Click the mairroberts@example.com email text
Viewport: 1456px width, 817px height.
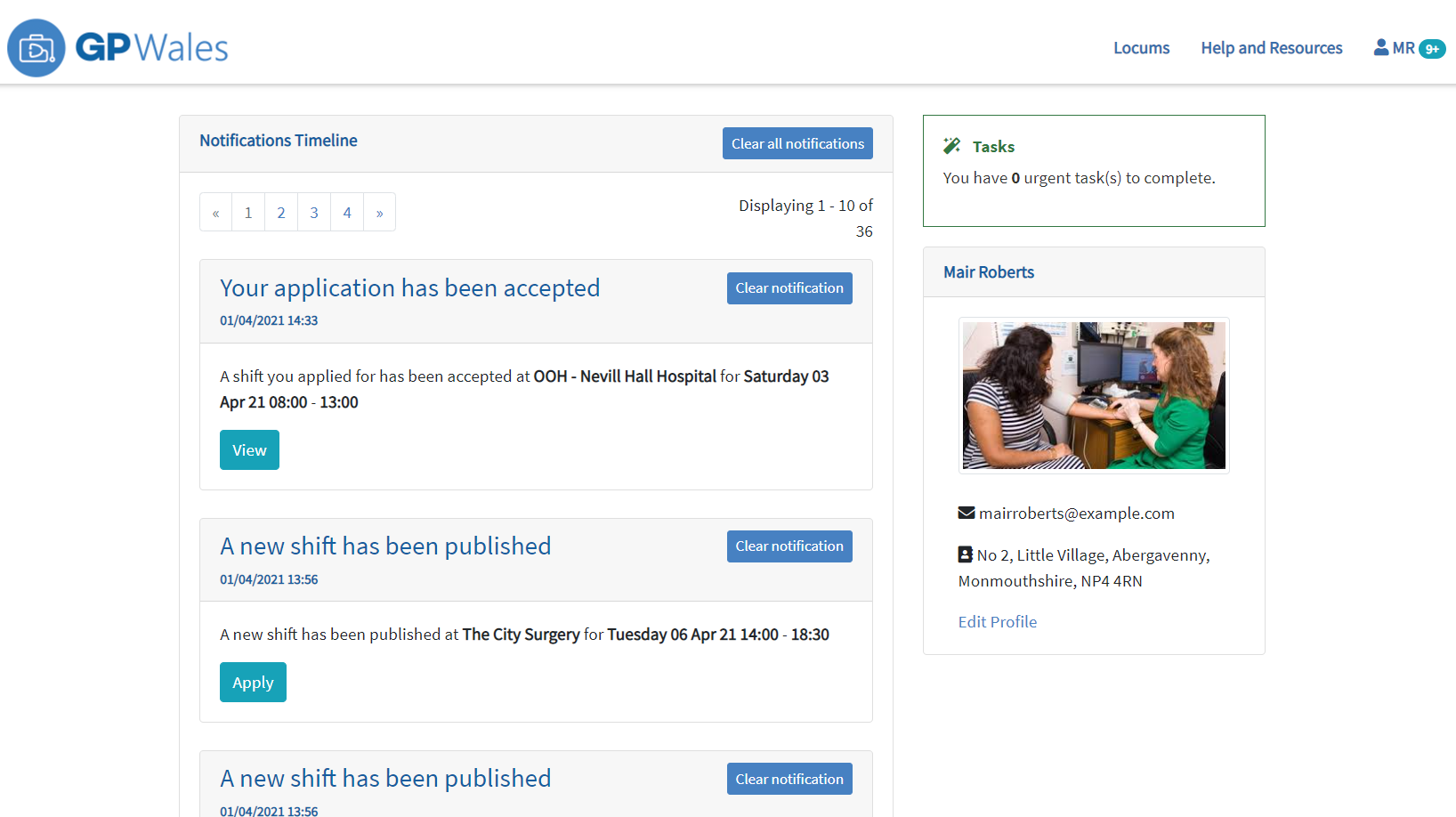click(x=1077, y=514)
